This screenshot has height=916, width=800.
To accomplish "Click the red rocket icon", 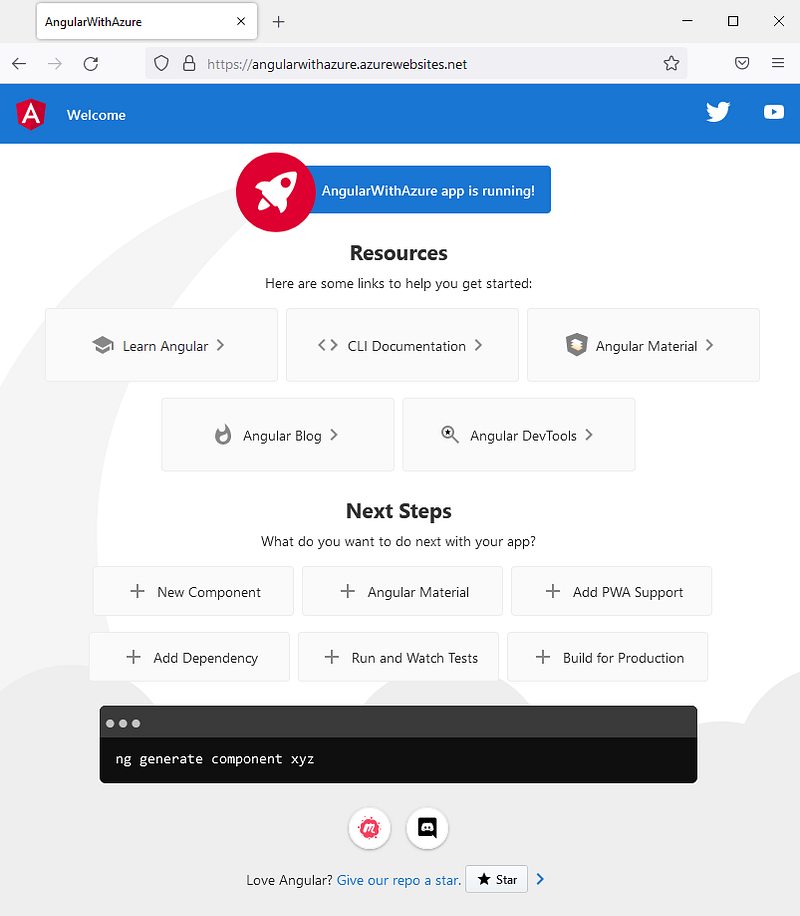I will (x=275, y=192).
